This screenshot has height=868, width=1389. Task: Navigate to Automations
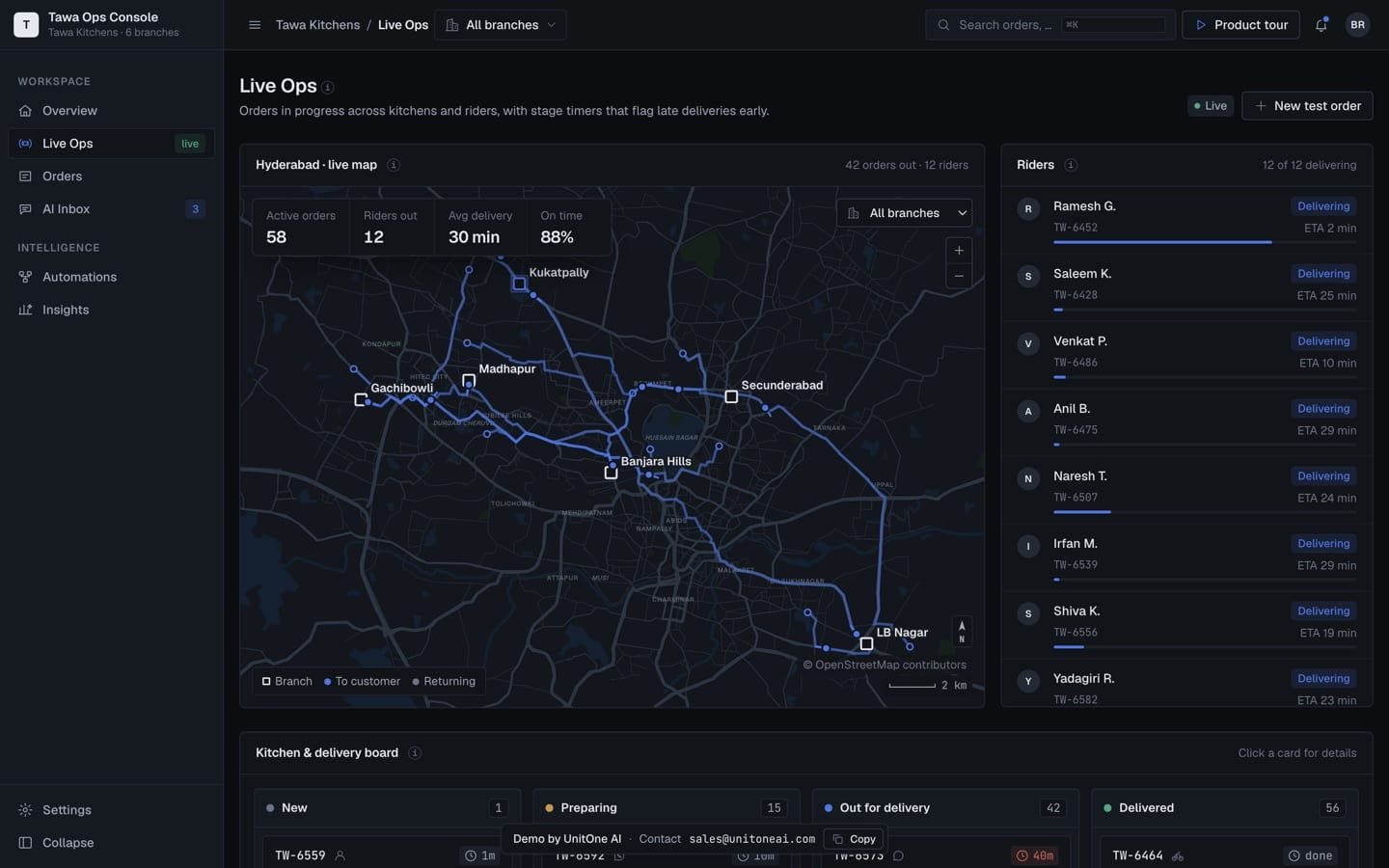tap(111, 277)
